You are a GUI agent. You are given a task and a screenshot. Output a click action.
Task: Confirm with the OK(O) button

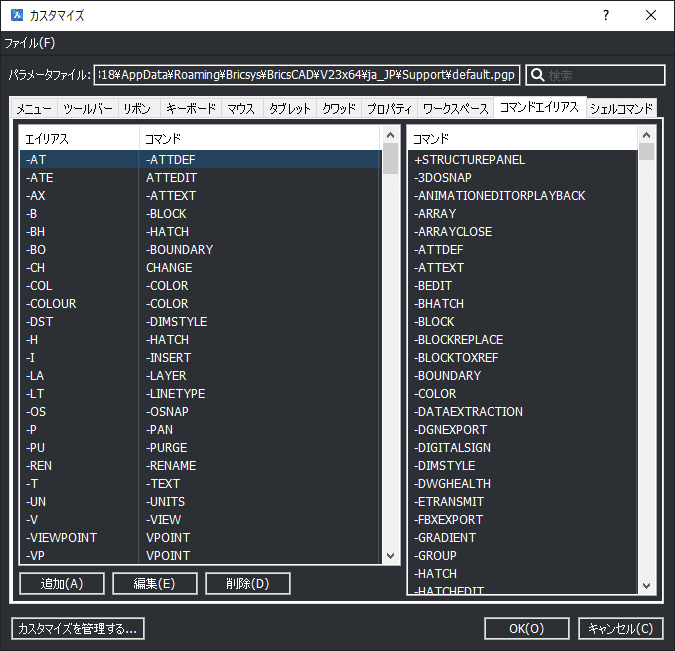point(526,629)
